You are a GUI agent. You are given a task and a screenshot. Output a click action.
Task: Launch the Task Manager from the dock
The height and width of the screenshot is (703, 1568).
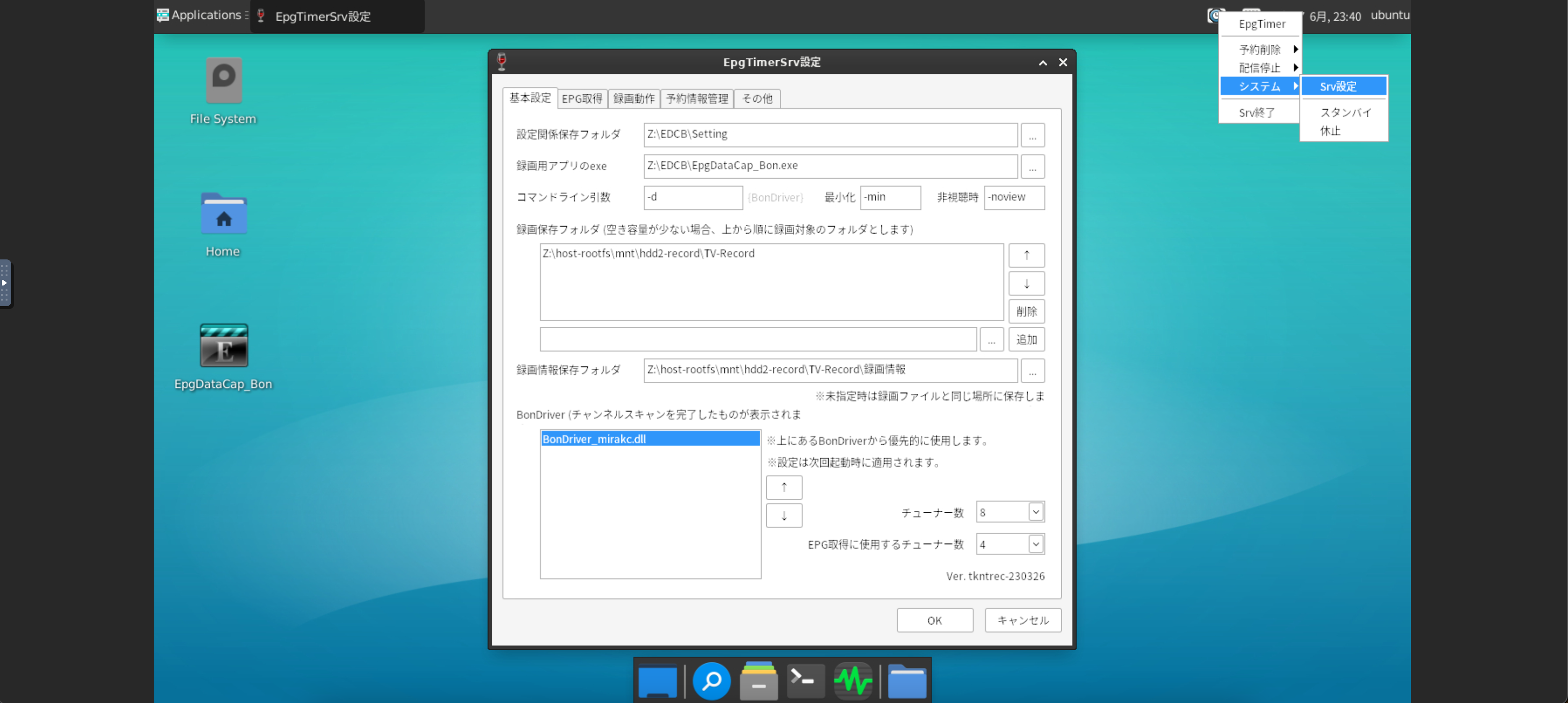pyautogui.click(x=852, y=680)
